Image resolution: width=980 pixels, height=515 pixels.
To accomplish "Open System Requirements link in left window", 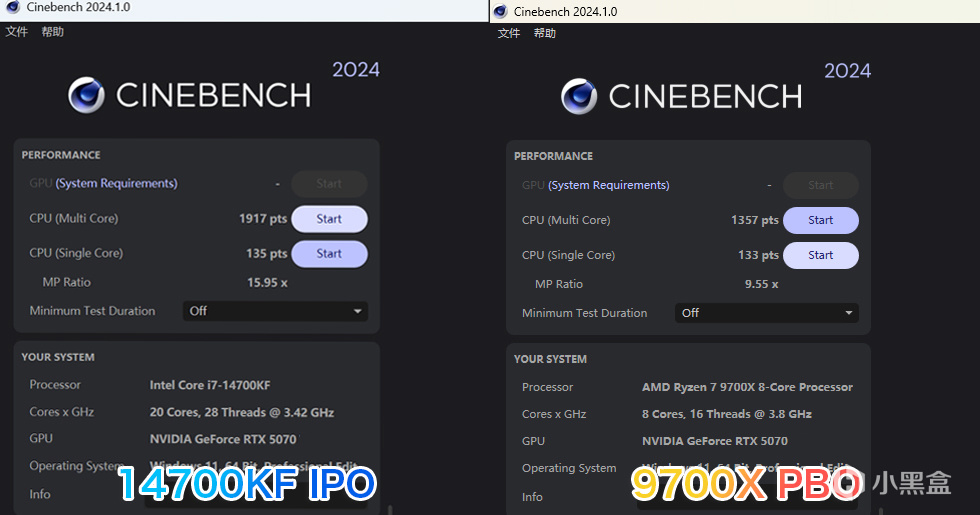I will (x=117, y=184).
